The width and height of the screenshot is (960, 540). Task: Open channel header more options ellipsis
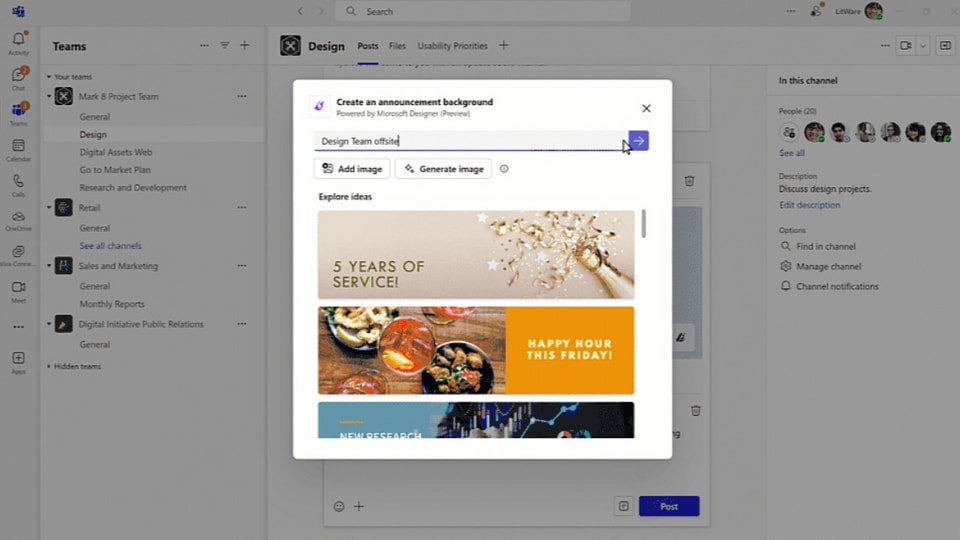885,45
